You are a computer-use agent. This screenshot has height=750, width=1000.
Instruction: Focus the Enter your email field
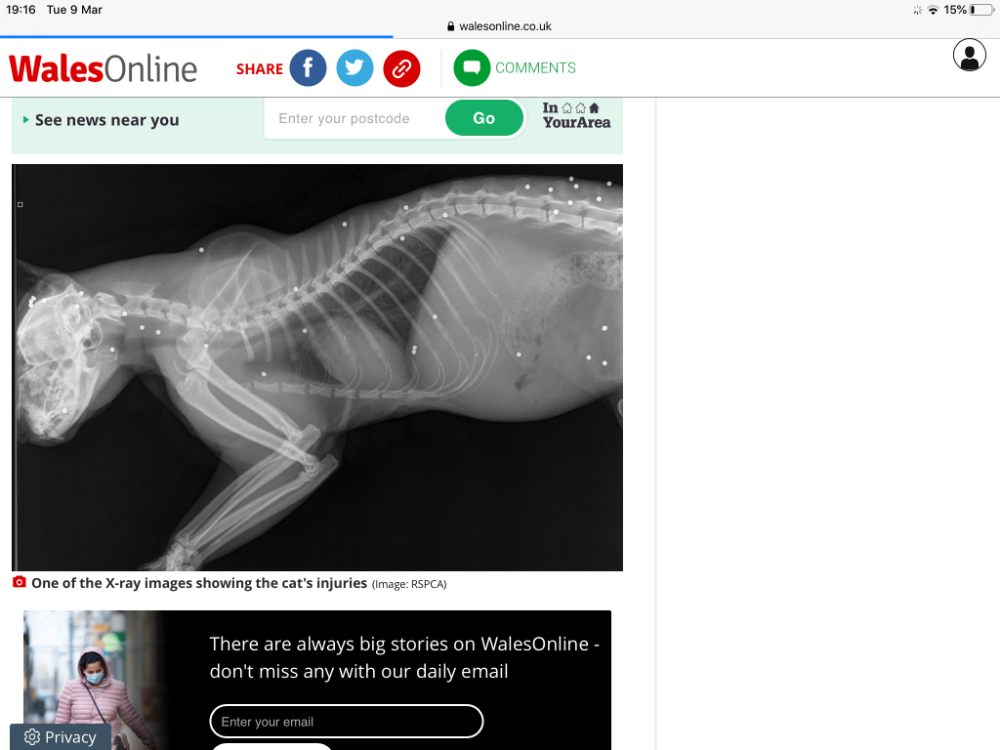point(346,721)
